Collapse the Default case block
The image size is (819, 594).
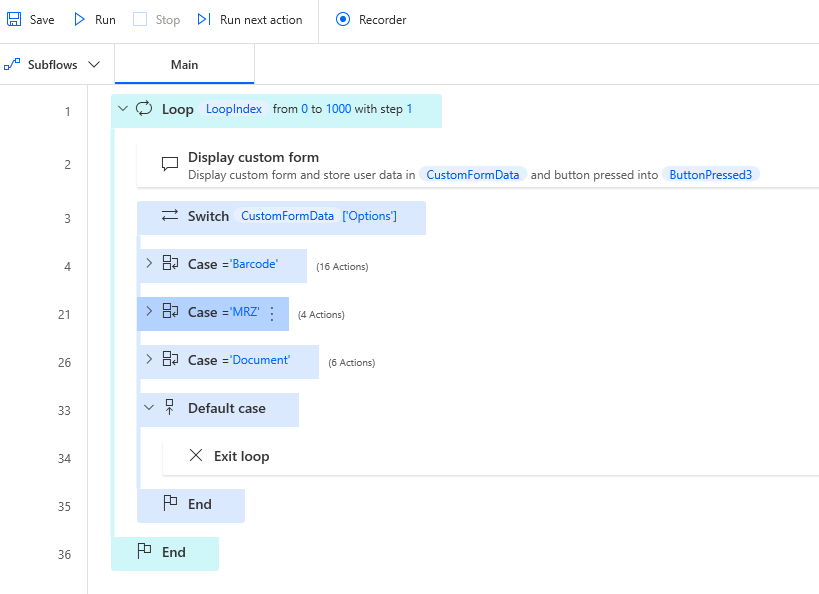click(x=149, y=408)
